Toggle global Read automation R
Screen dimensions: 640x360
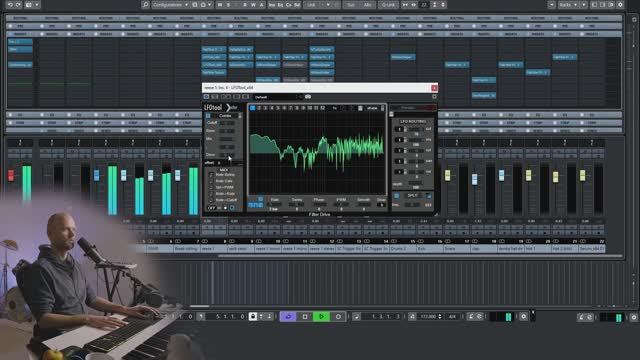click(245, 5)
